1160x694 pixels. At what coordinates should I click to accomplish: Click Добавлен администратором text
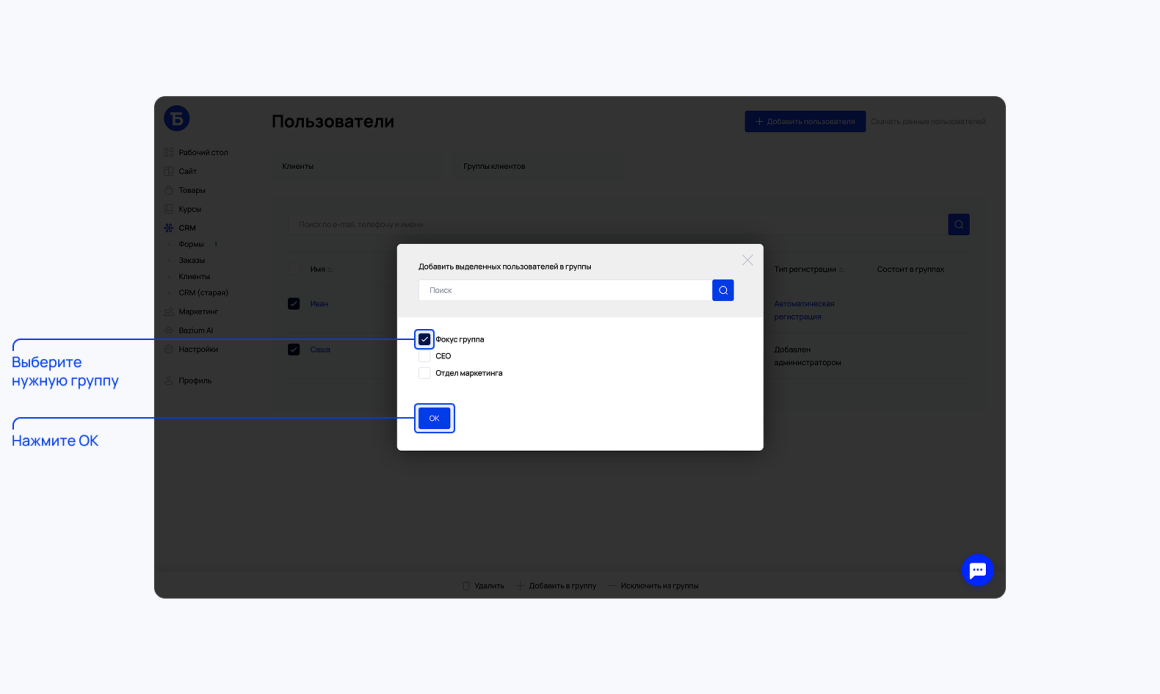click(807, 356)
